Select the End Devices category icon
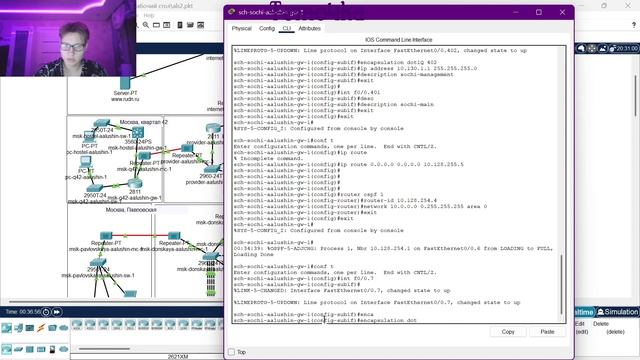Viewport: 640px width, 360px height. pos(18,327)
